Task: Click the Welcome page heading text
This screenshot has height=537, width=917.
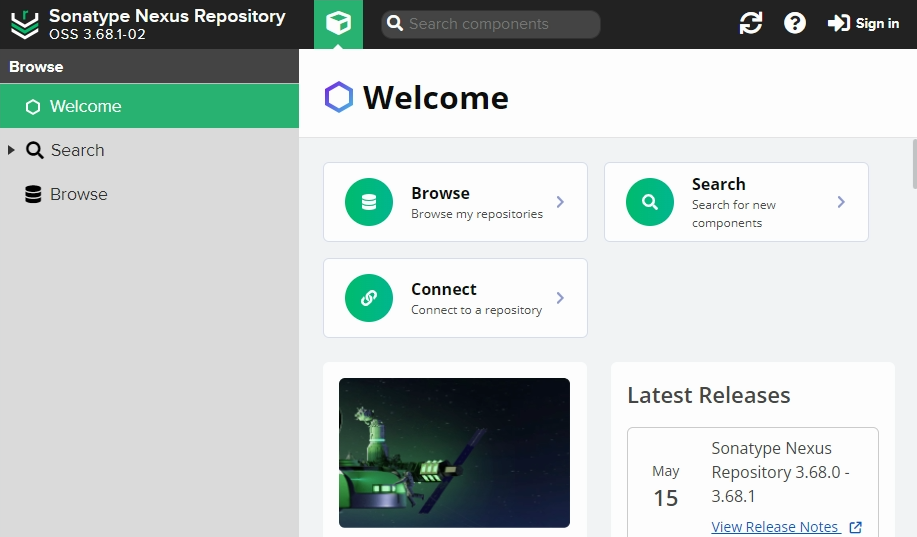Action: 436,97
